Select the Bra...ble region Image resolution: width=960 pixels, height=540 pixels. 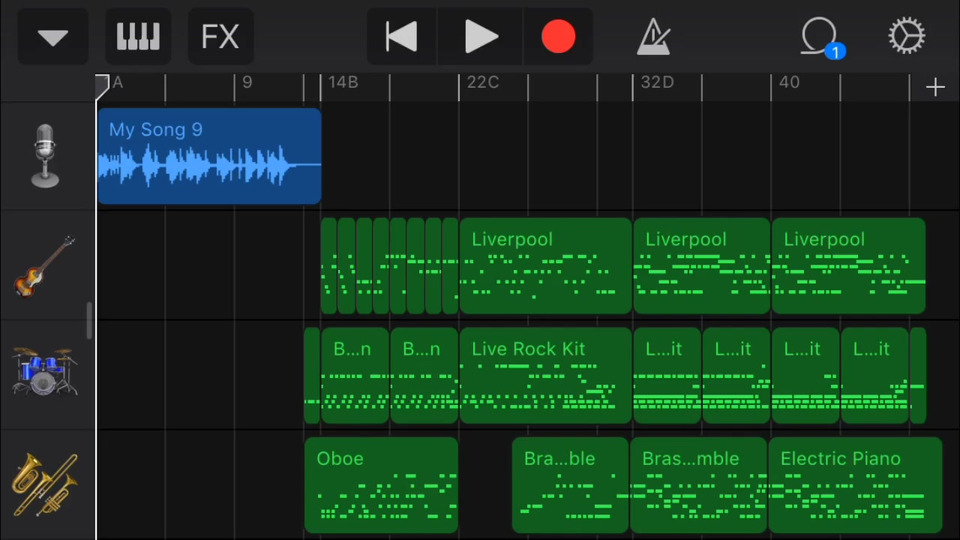pyautogui.click(x=570, y=485)
